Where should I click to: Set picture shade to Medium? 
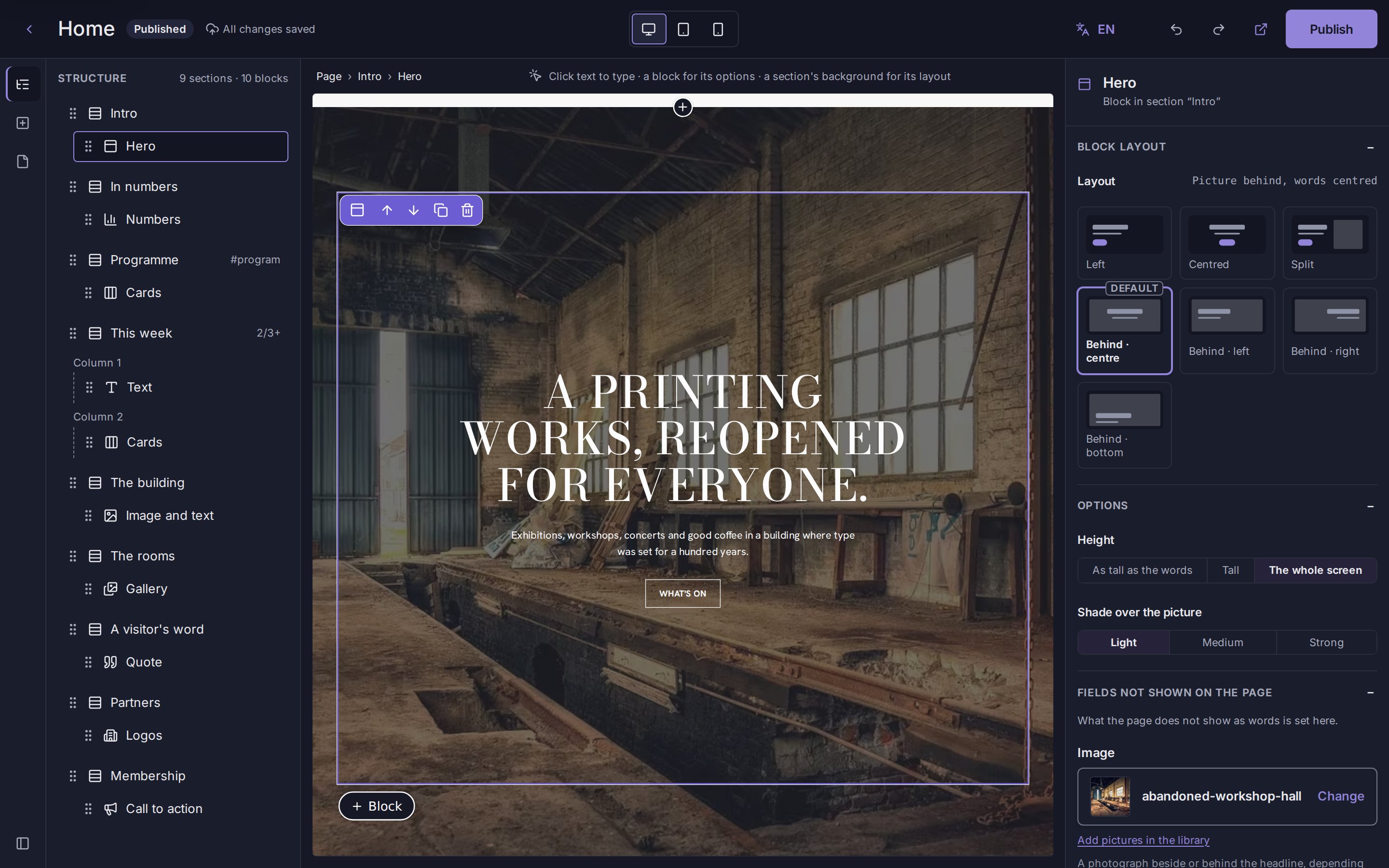[x=1223, y=642]
